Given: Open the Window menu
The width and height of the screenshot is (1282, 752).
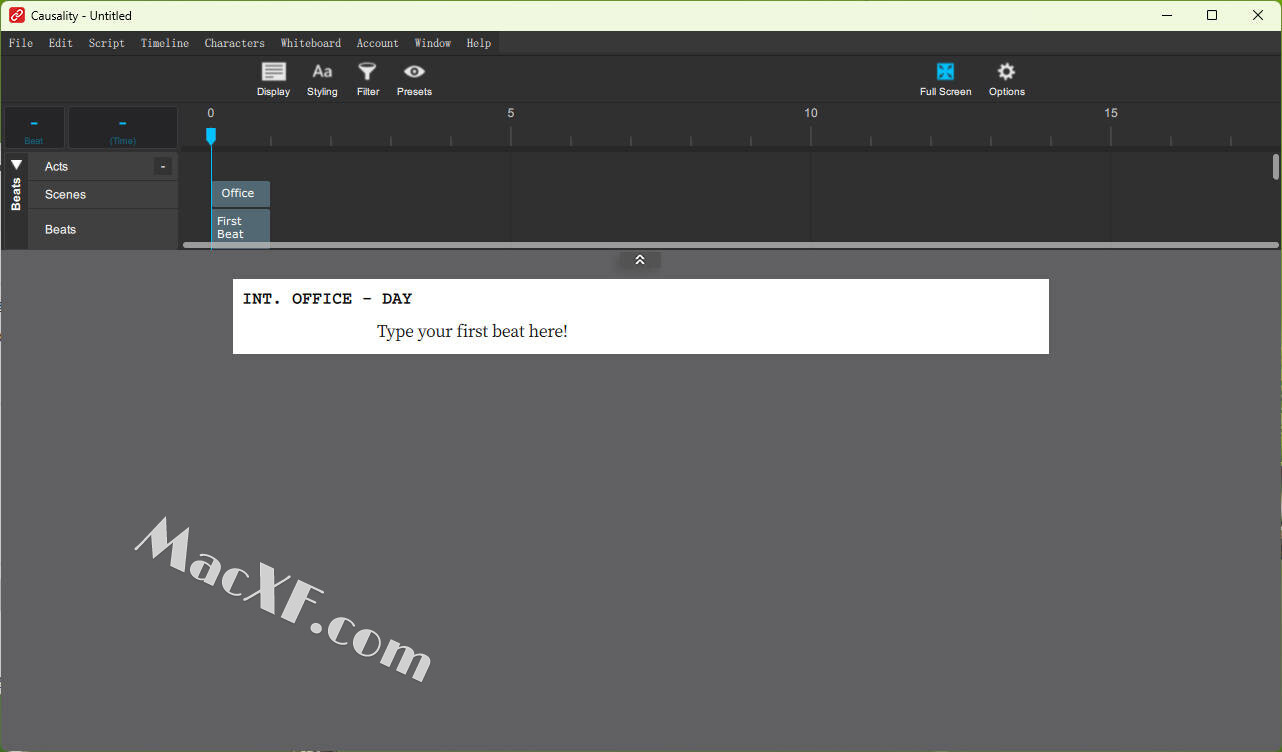Looking at the screenshot, I should [x=433, y=43].
